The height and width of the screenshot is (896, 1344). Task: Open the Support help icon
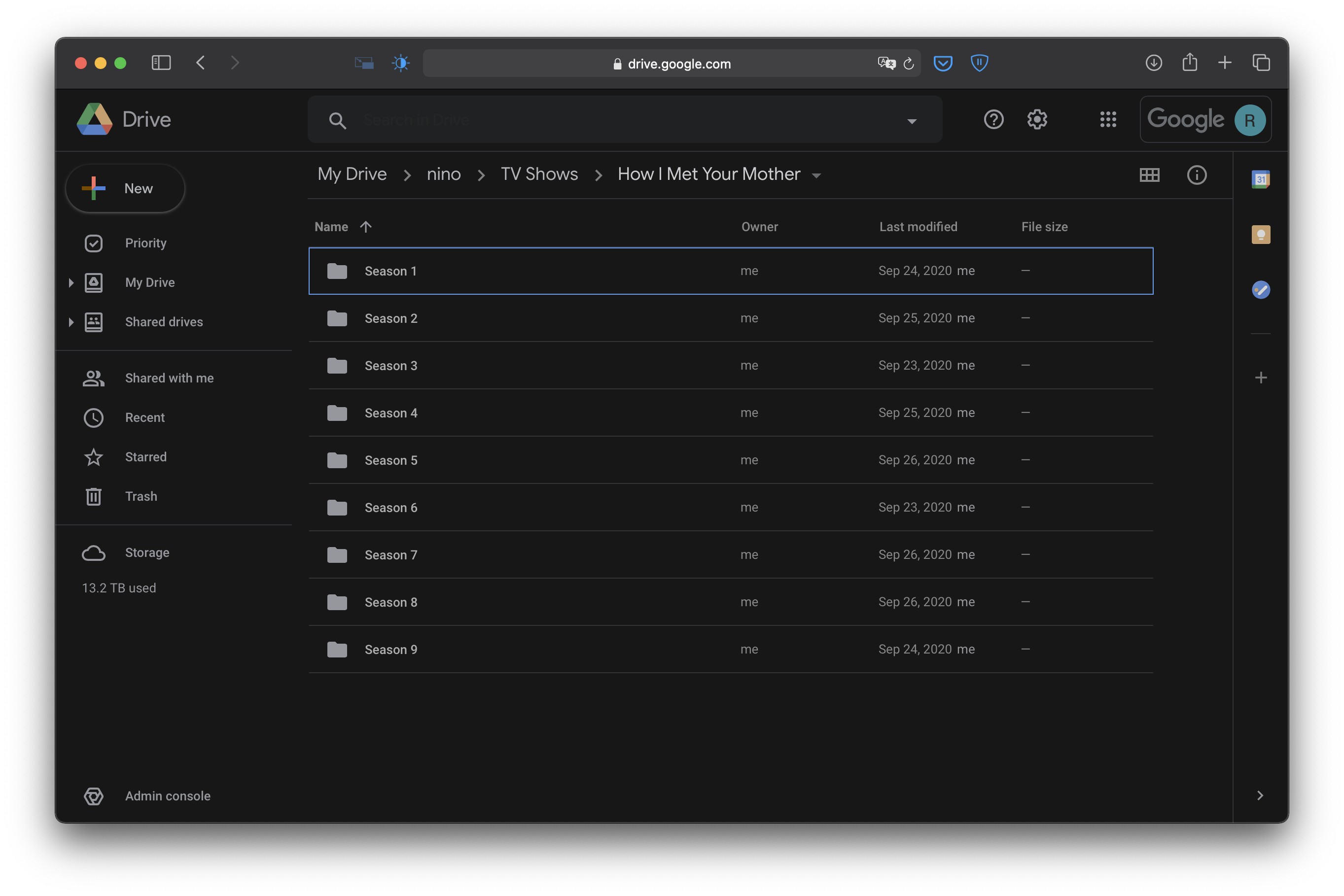click(x=993, y=119)
